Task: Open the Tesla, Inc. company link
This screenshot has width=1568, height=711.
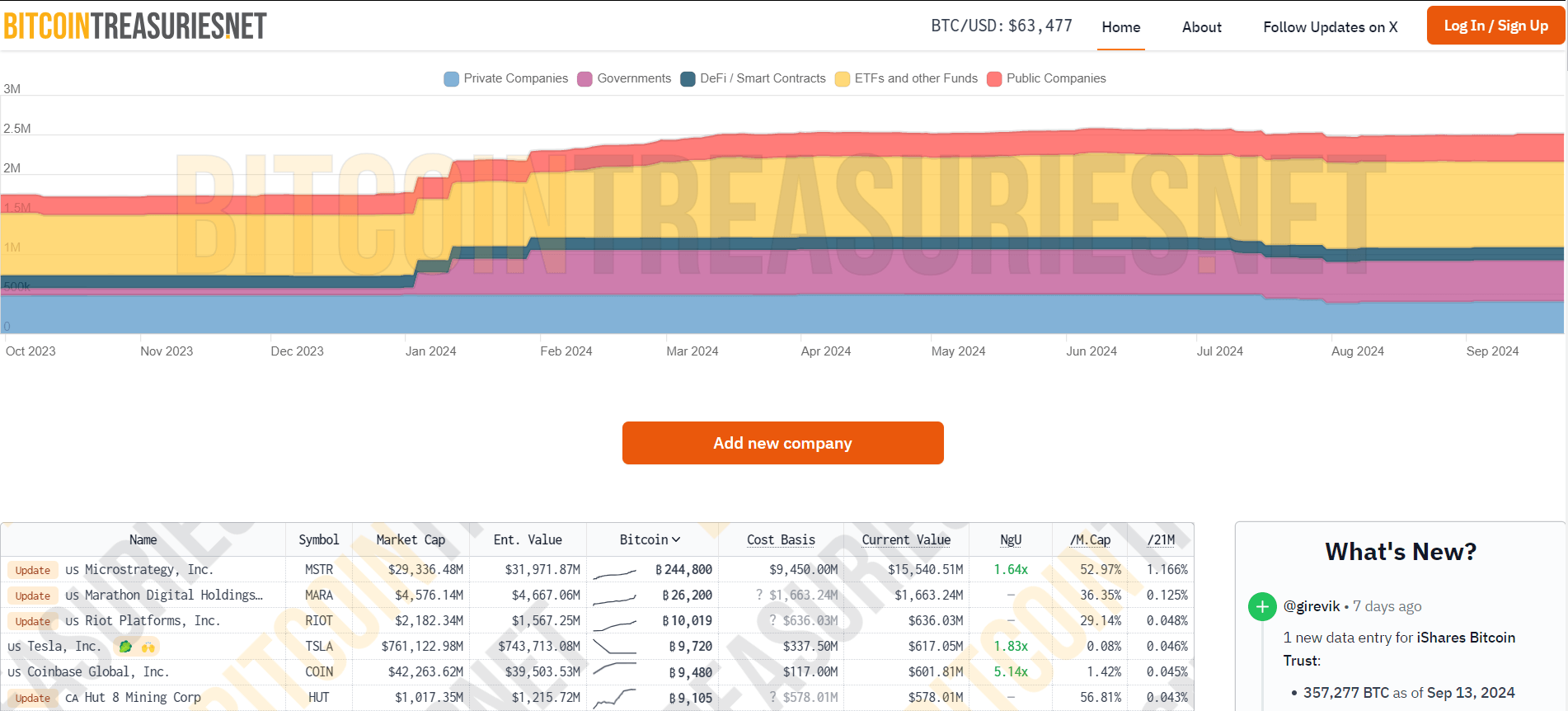Action: [x=64, y=646]
